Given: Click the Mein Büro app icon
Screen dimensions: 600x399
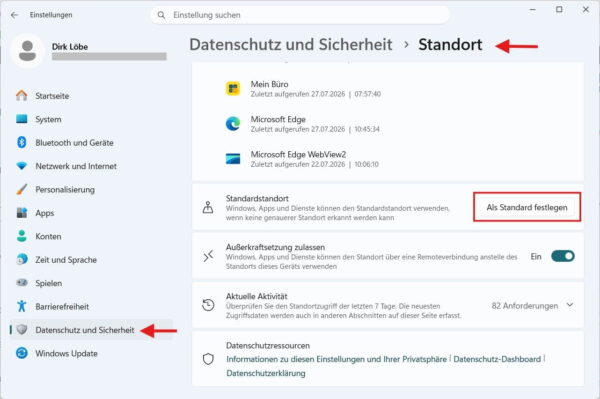Looking at the screenshot, I should pyautogui.click(x=233, y=89).
